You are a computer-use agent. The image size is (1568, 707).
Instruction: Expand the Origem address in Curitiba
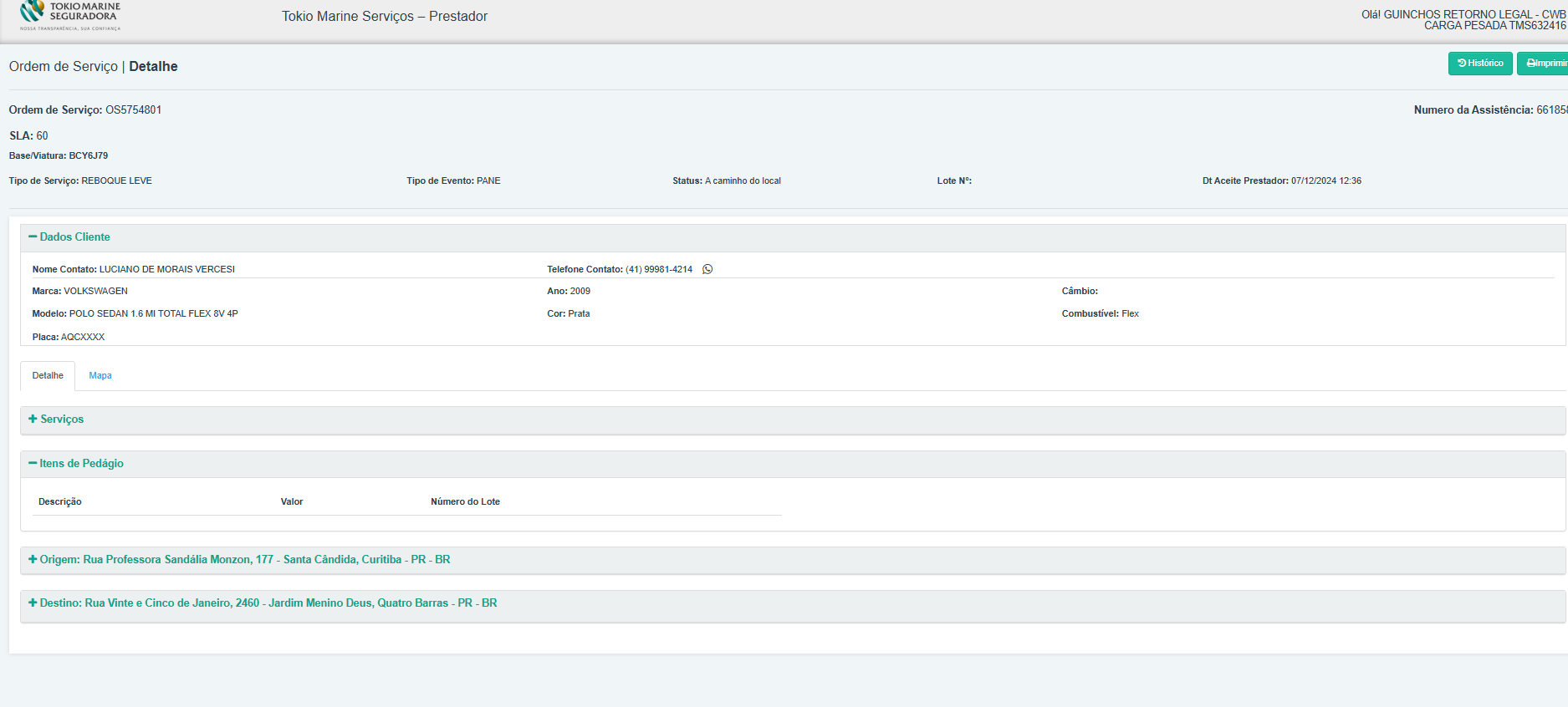click(239, 560)
